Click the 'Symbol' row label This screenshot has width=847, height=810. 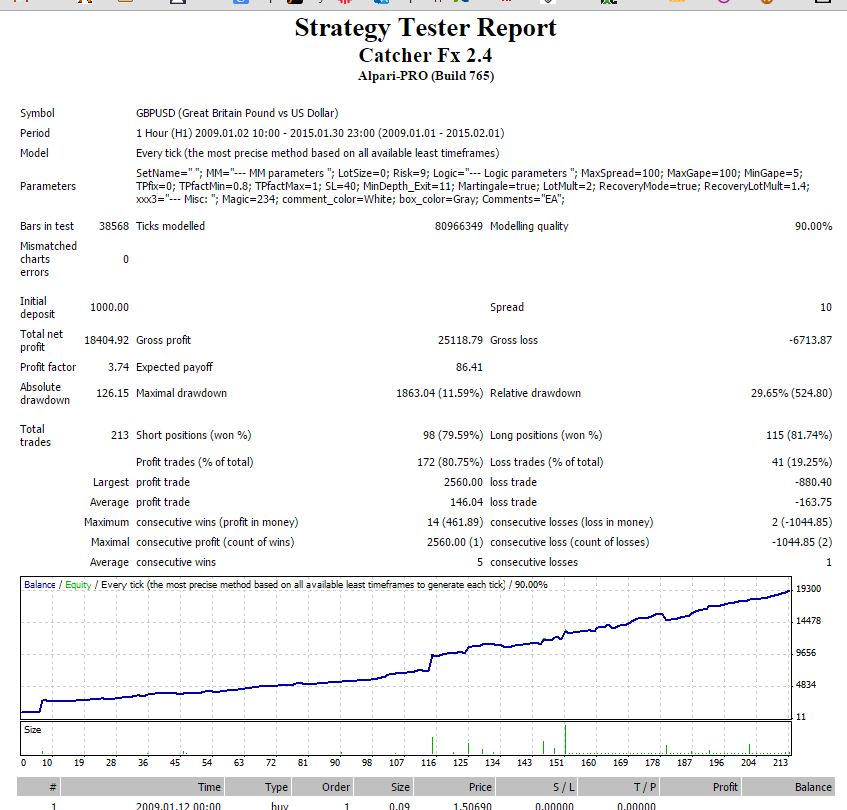37,113
